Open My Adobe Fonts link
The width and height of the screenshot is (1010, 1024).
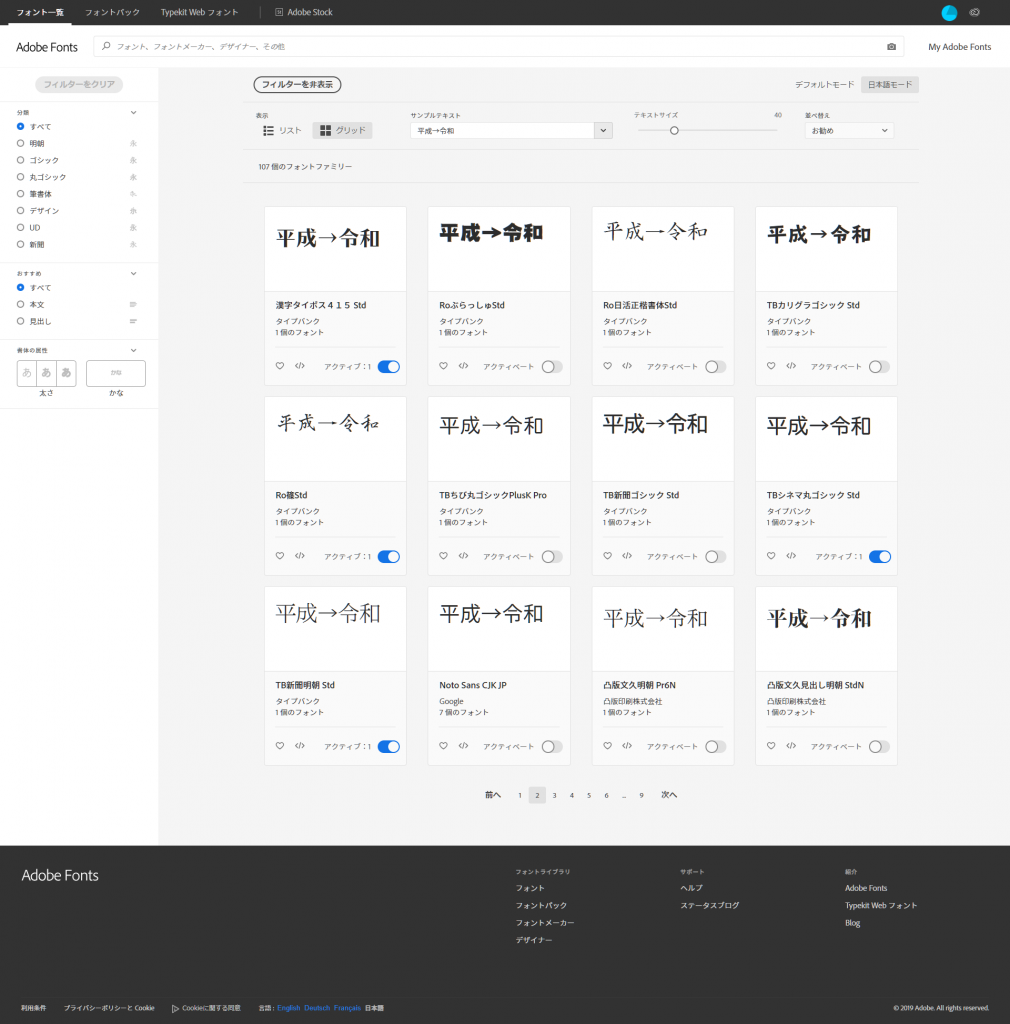(x=960, y=47)
